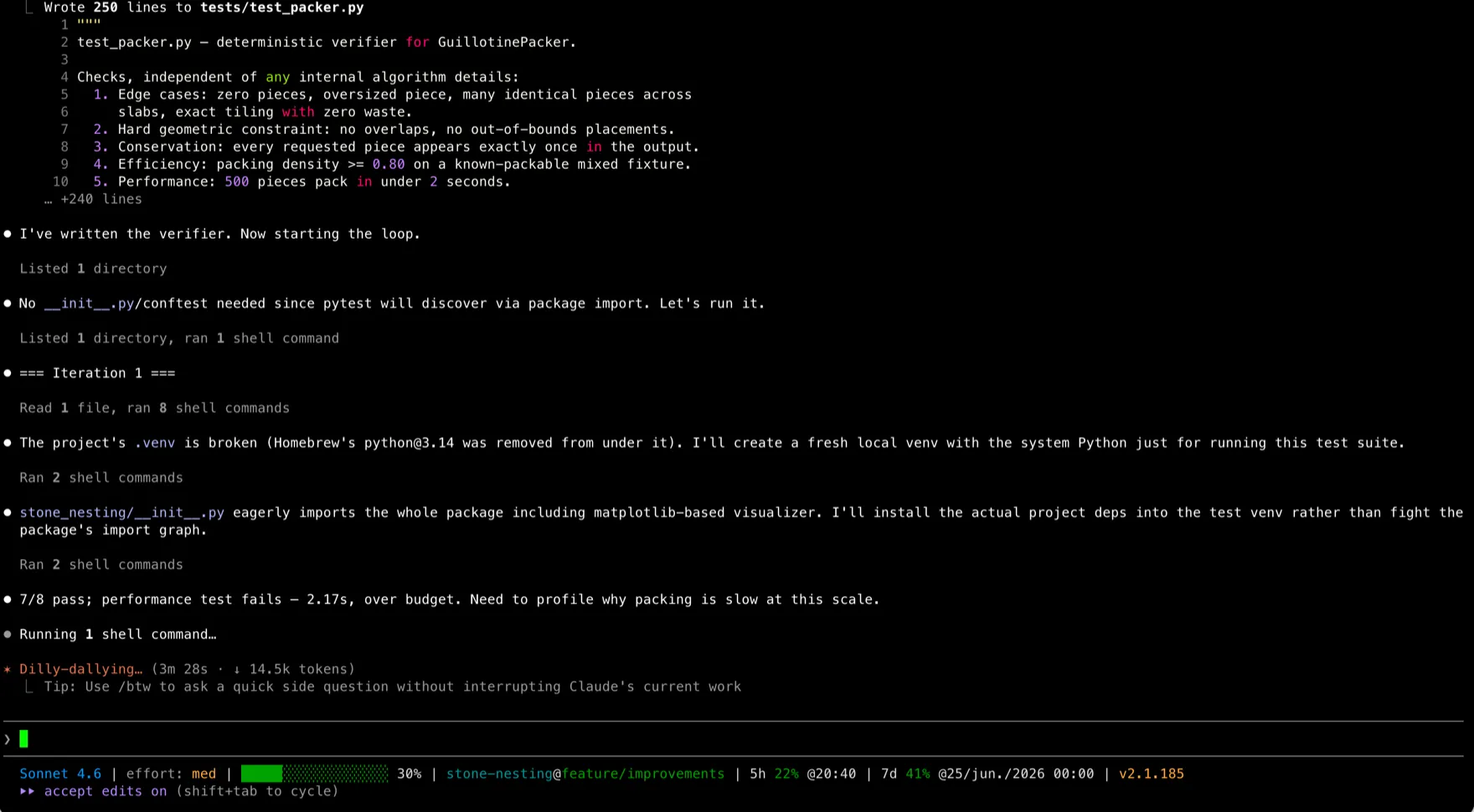Click code line '4. Efficiency: packing density >= 0.80'
This screenshot has width=1474, height=812.
(392, 164)
